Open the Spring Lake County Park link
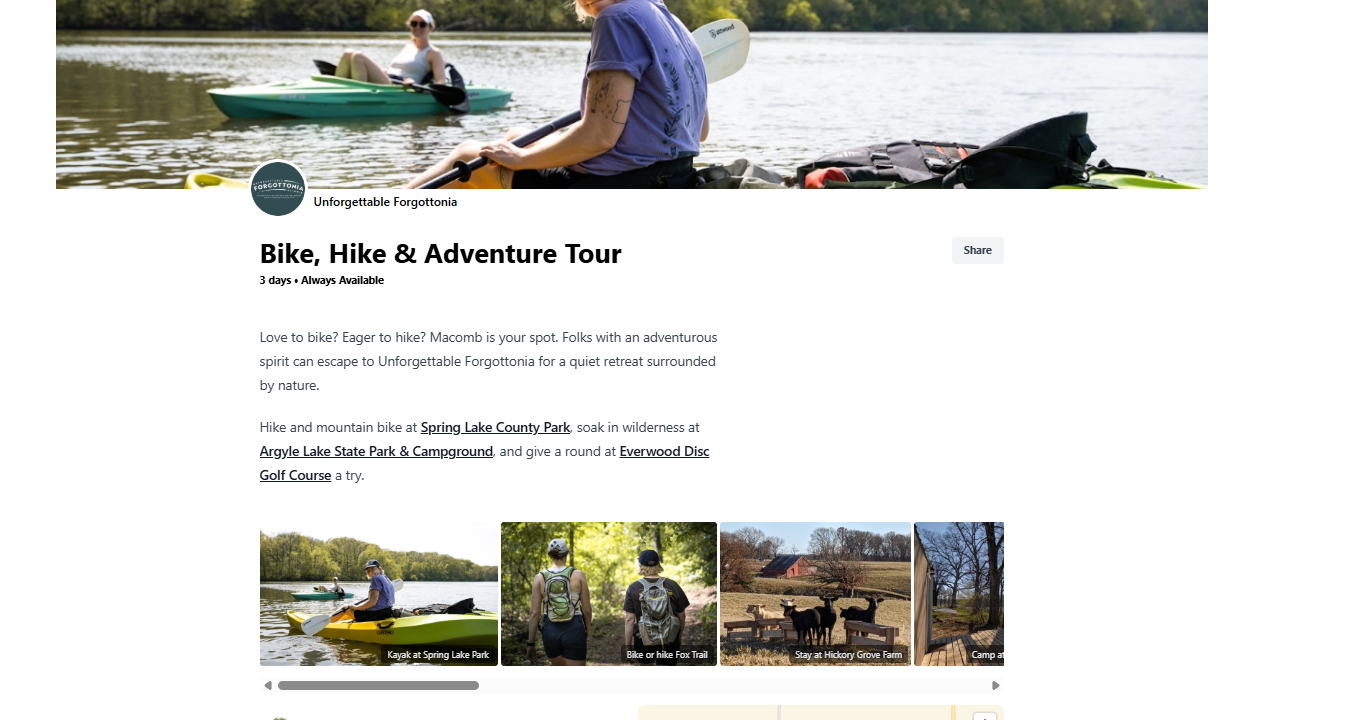The height and width of the screenshot is (720, 1353). click(495, 427)
